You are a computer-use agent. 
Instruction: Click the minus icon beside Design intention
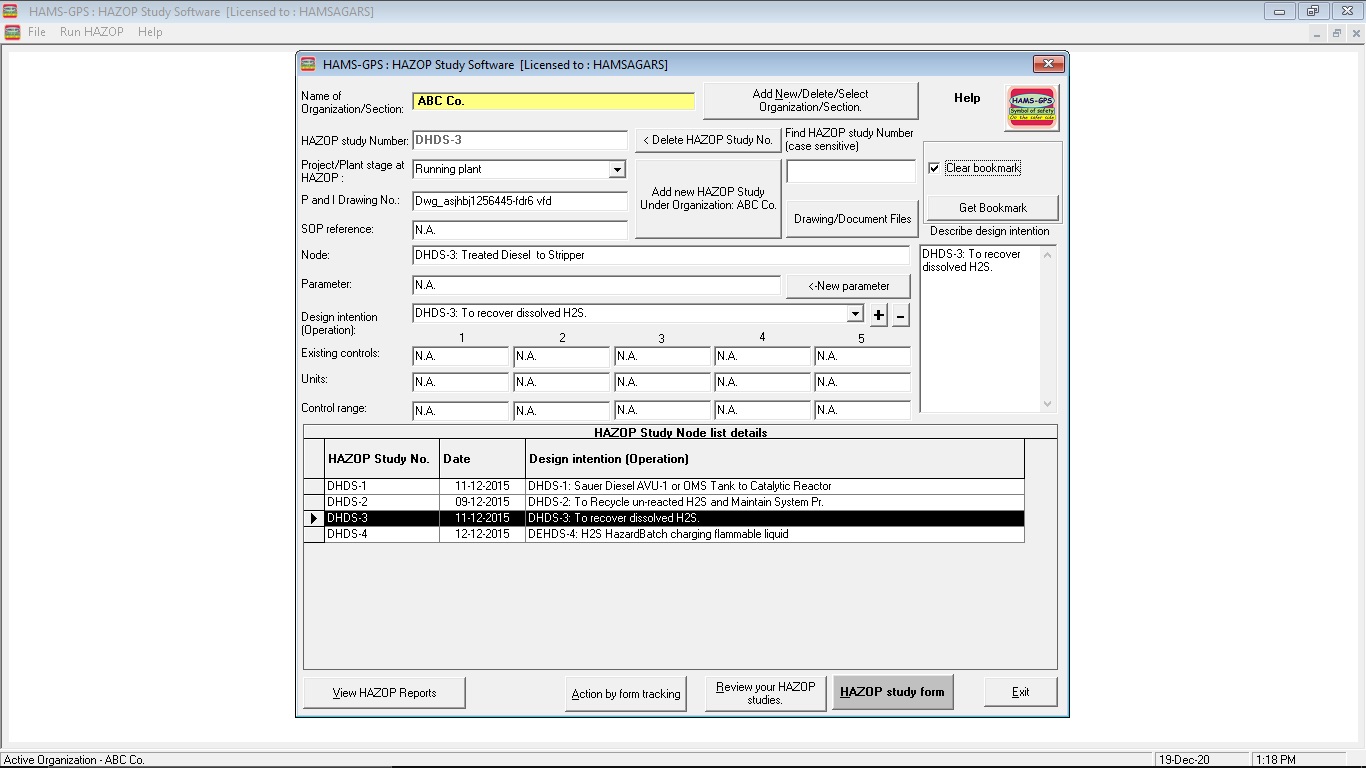(x=899, y=314)
